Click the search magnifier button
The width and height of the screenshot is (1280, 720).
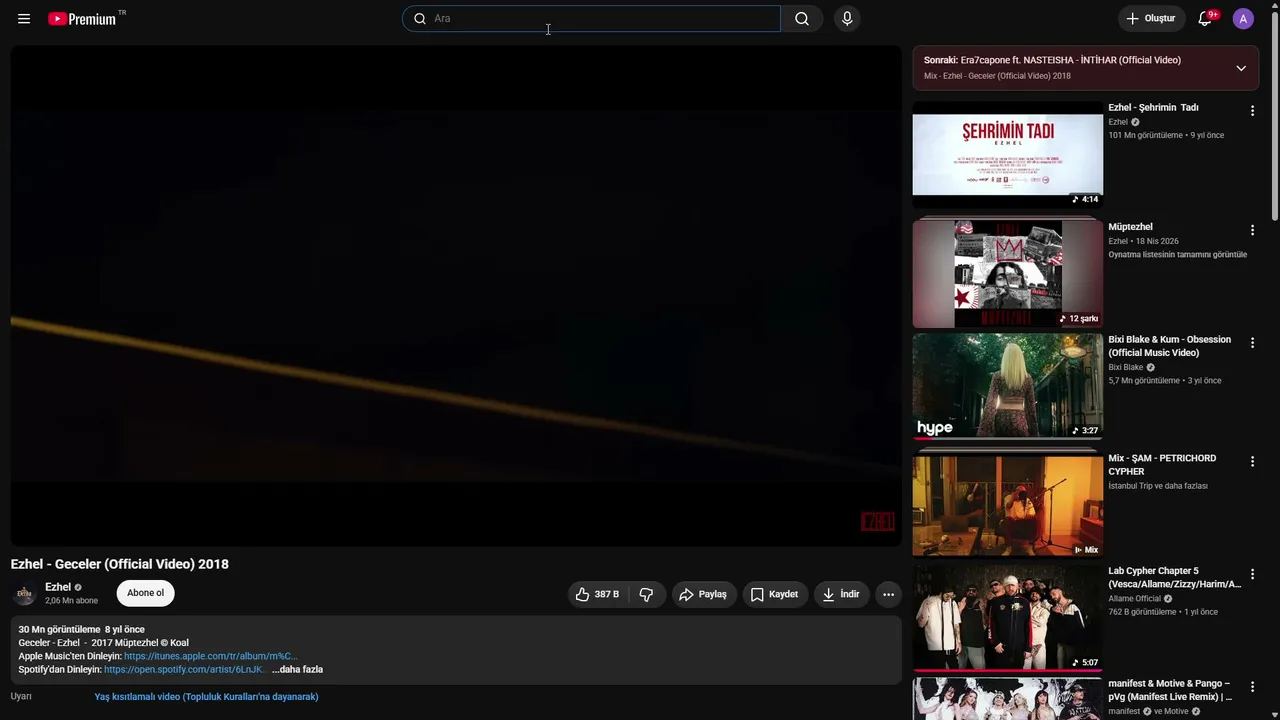click(x=802, y=19)
